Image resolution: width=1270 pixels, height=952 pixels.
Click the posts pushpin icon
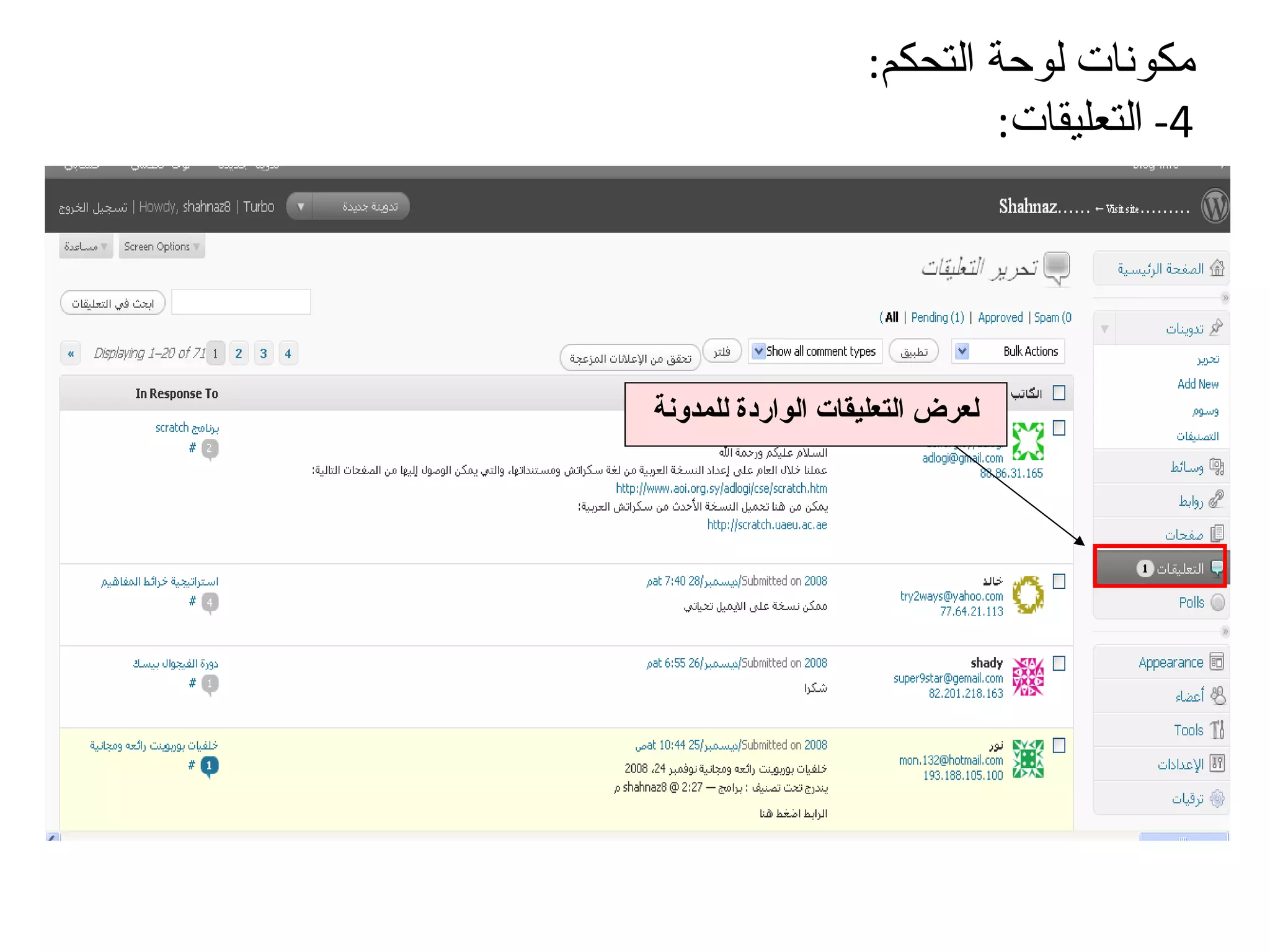(x=1217, y=327)
